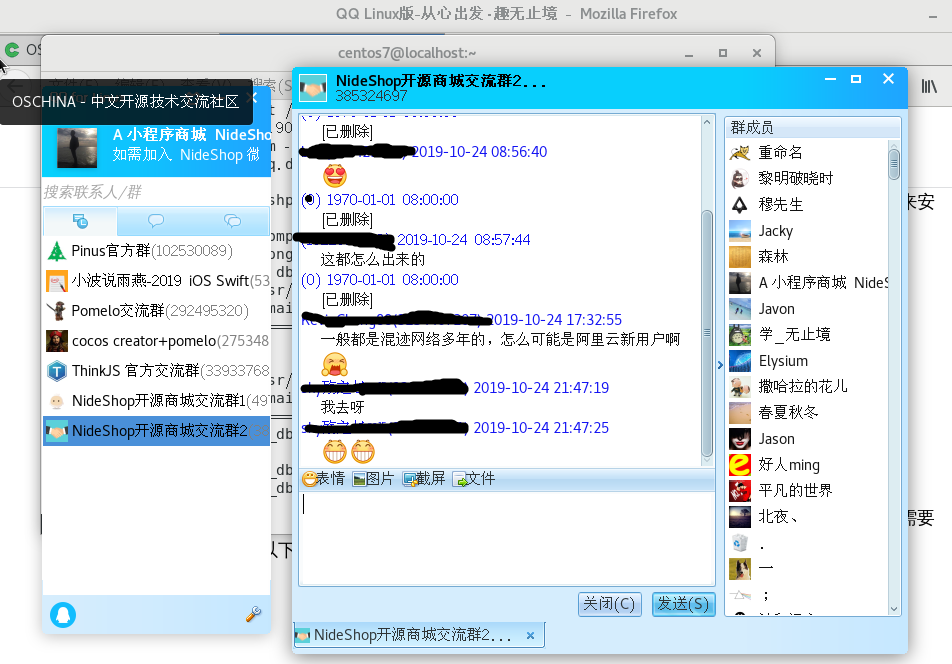Select NideShop开源商城交流群2 in contact list
952x664 pixels.
click(x=156, y=431)
